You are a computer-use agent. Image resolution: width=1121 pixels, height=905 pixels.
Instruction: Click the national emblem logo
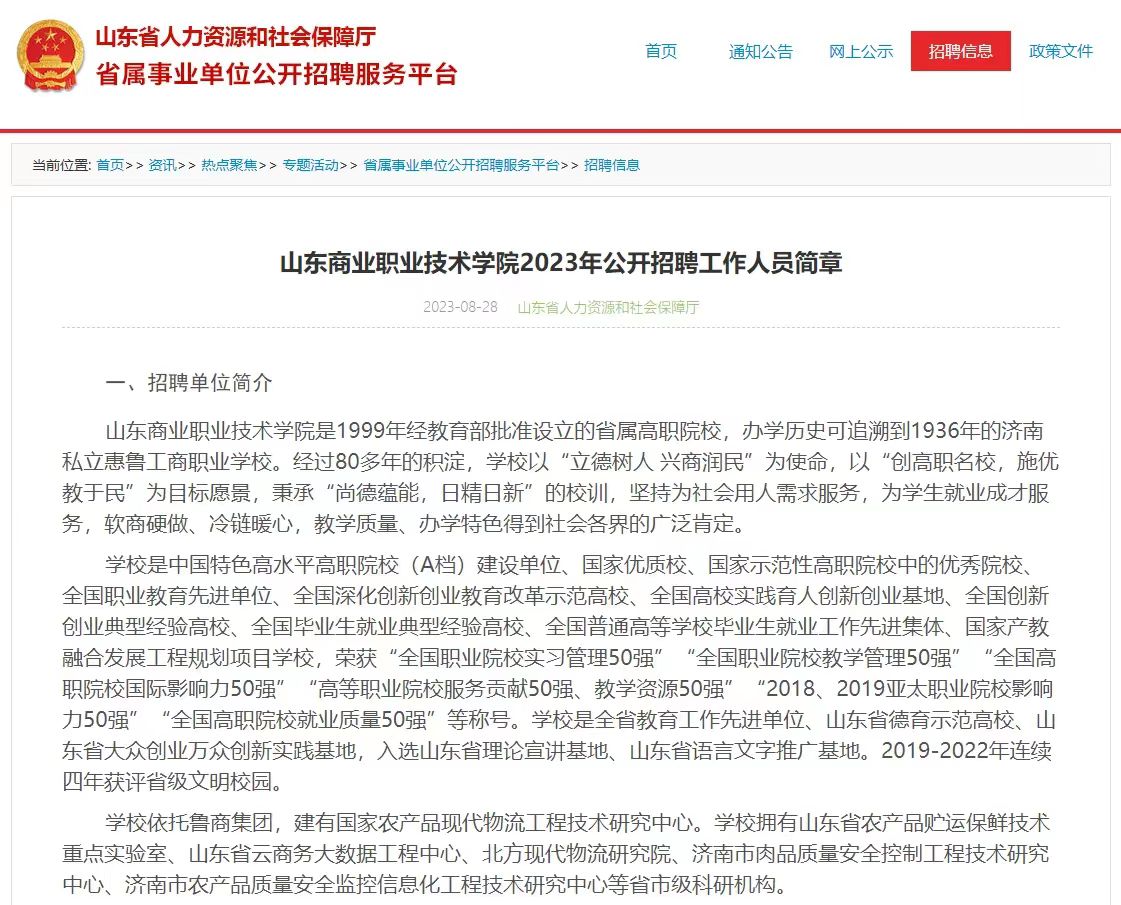50,57
